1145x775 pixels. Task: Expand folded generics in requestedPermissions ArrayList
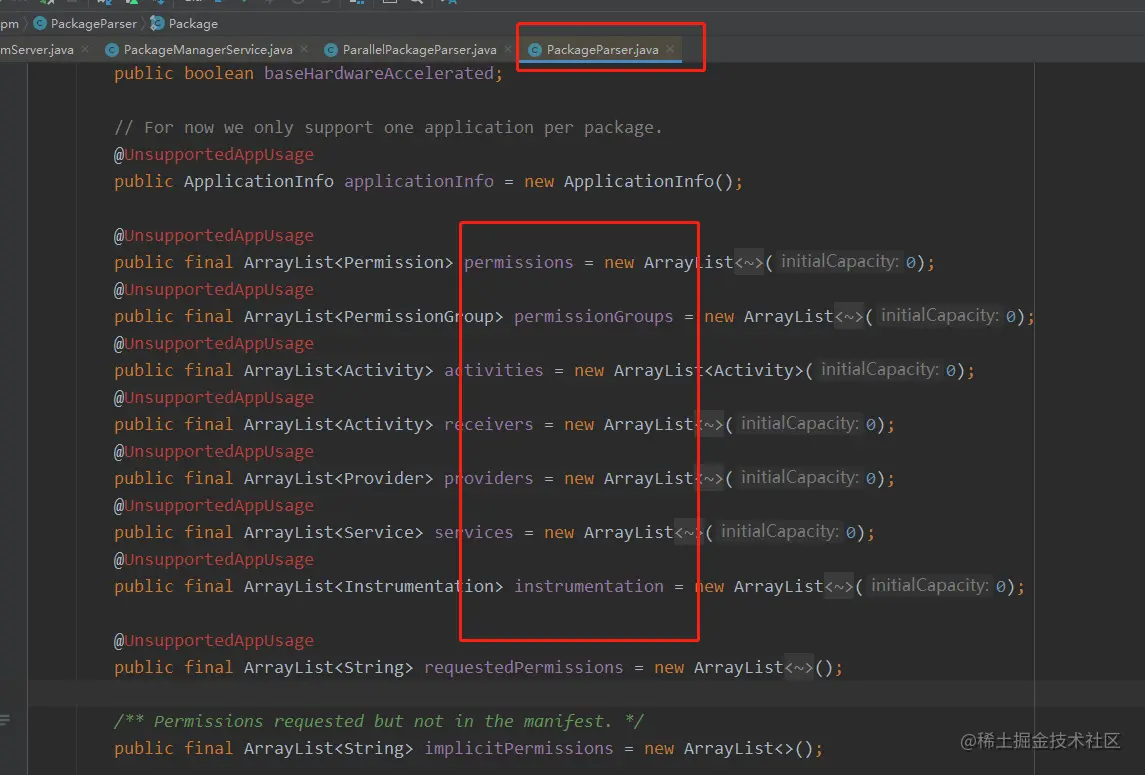[799, 668]
